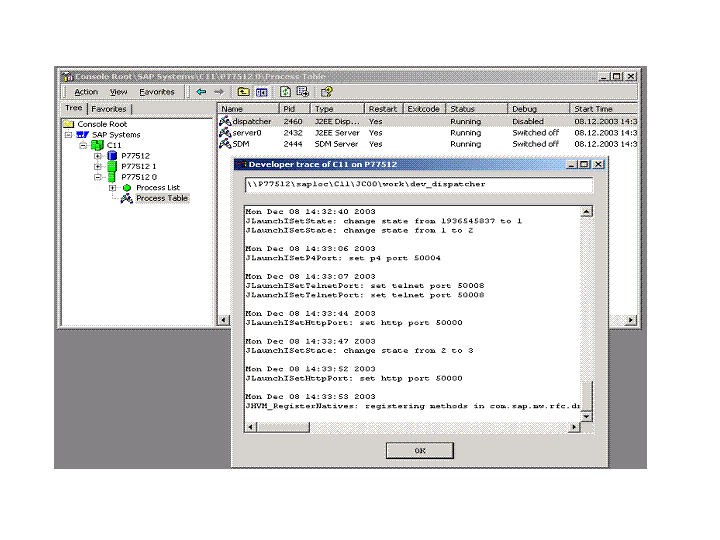Viewport: 720px width, 540px height.
Task: Select the dispatcher process row name
Action: click(252, 121)
